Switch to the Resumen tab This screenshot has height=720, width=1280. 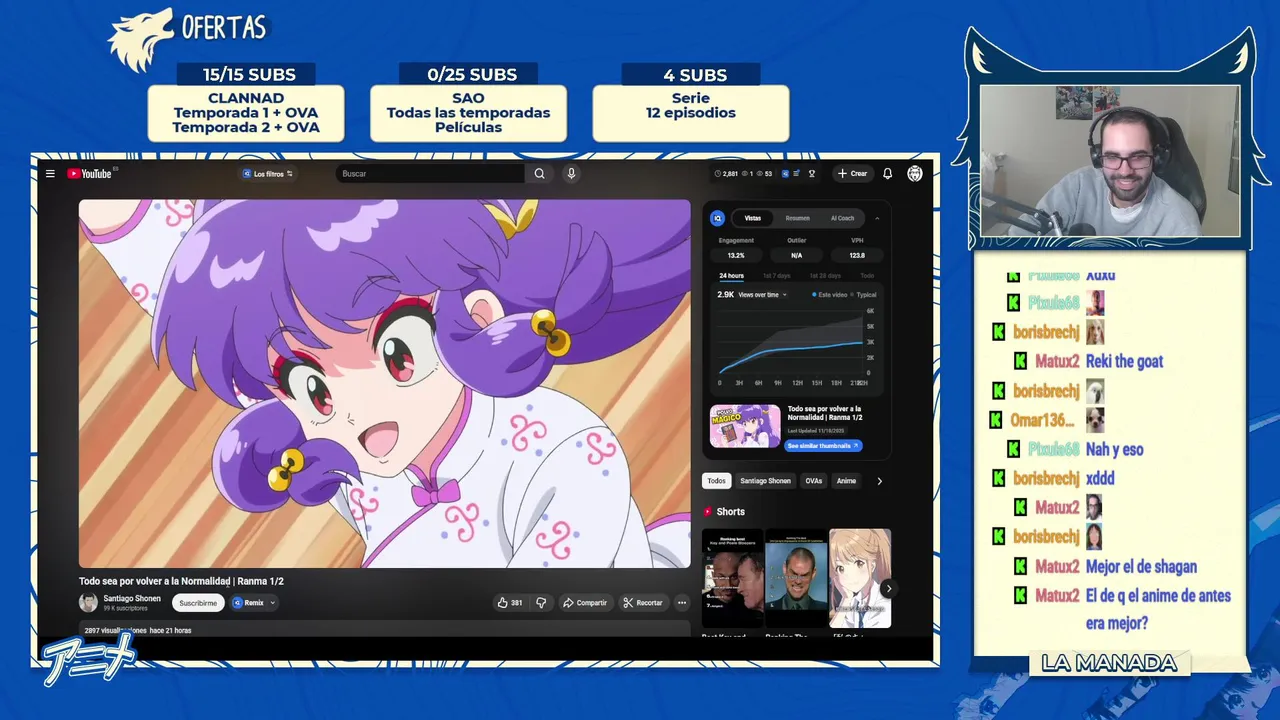coord(797,218)
